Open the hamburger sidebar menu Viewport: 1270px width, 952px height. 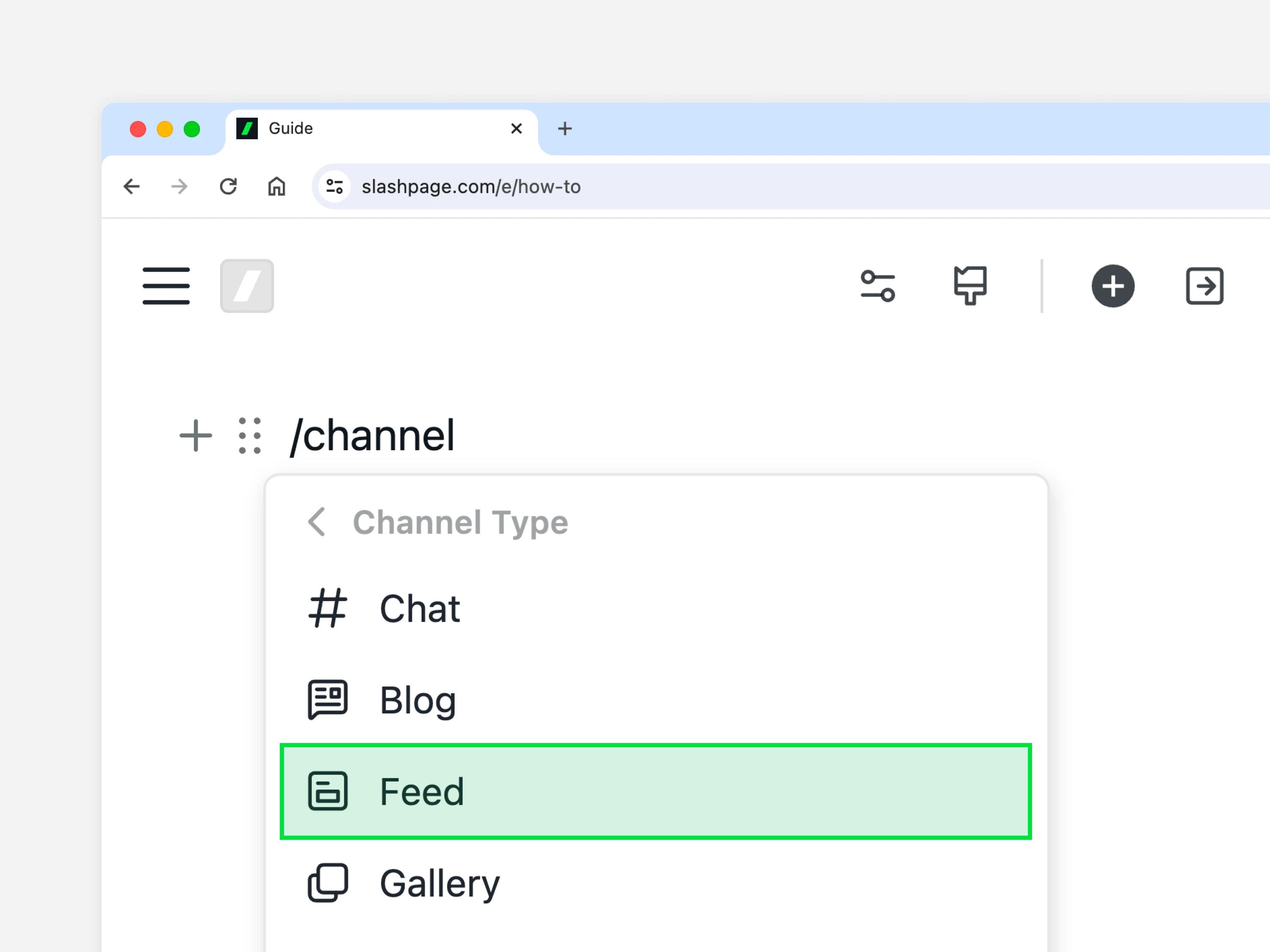click(x=166, y=286)
